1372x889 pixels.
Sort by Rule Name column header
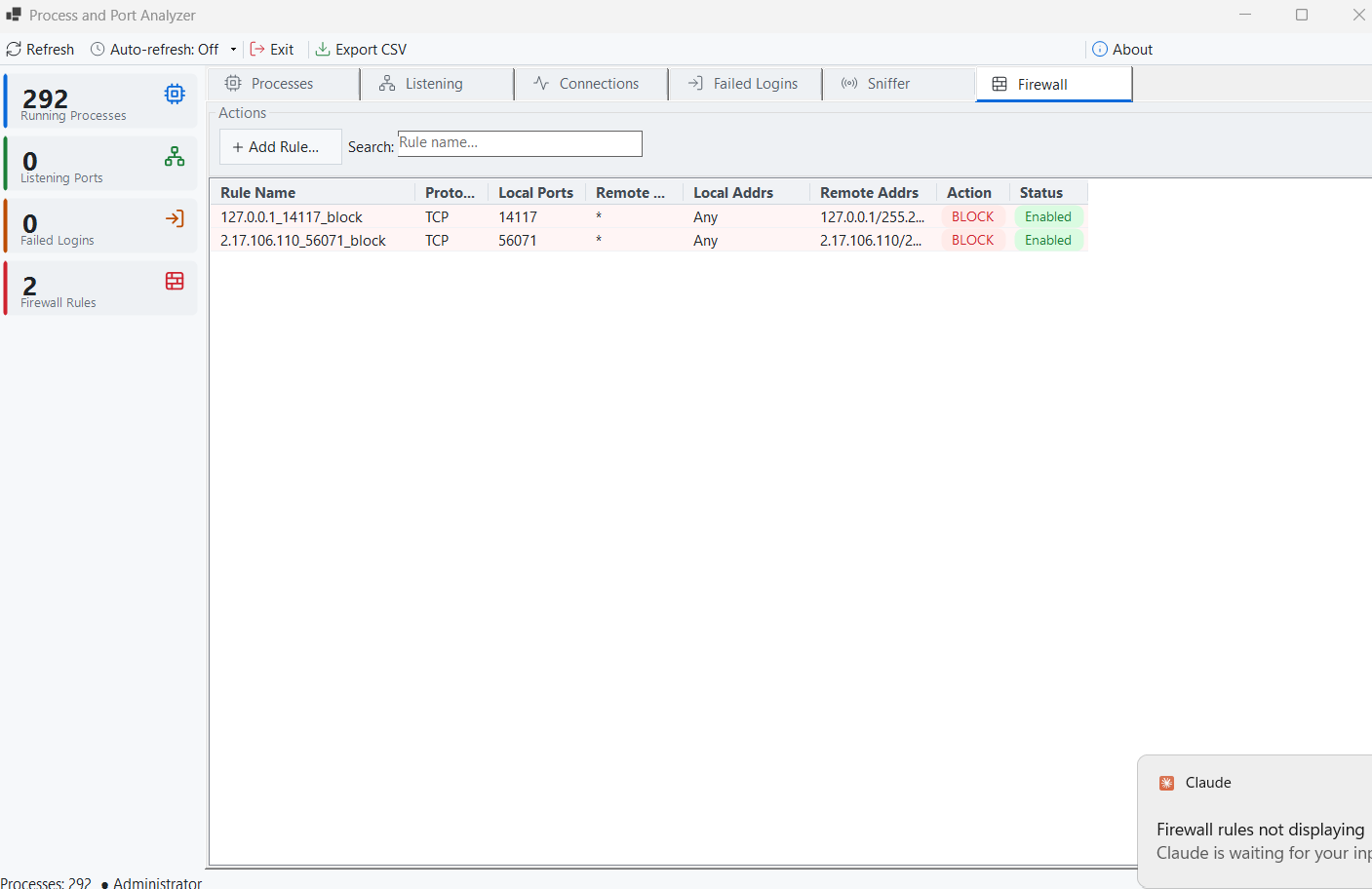312,193
